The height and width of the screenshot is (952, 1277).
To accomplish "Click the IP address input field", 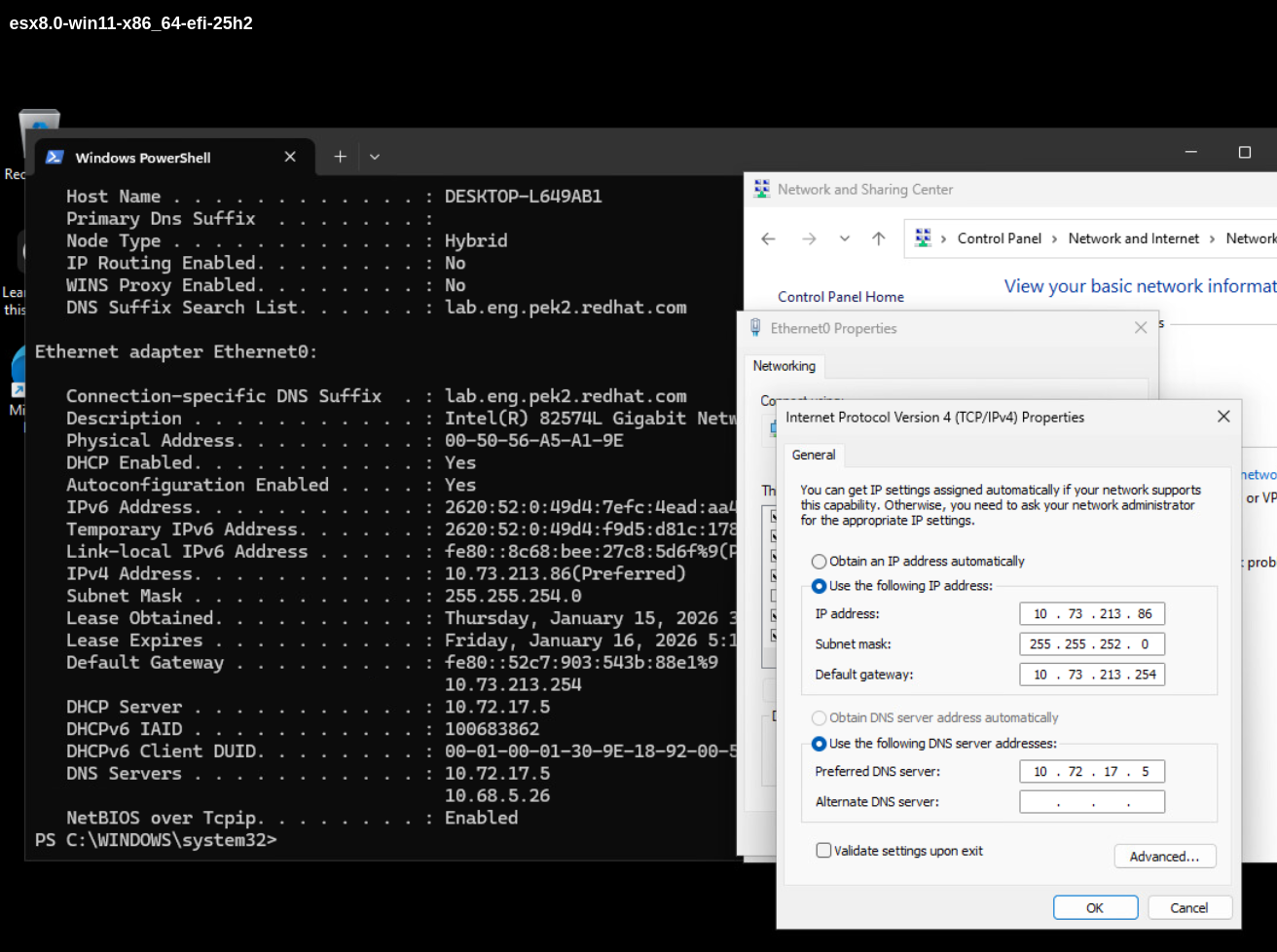I will 1092,614.
